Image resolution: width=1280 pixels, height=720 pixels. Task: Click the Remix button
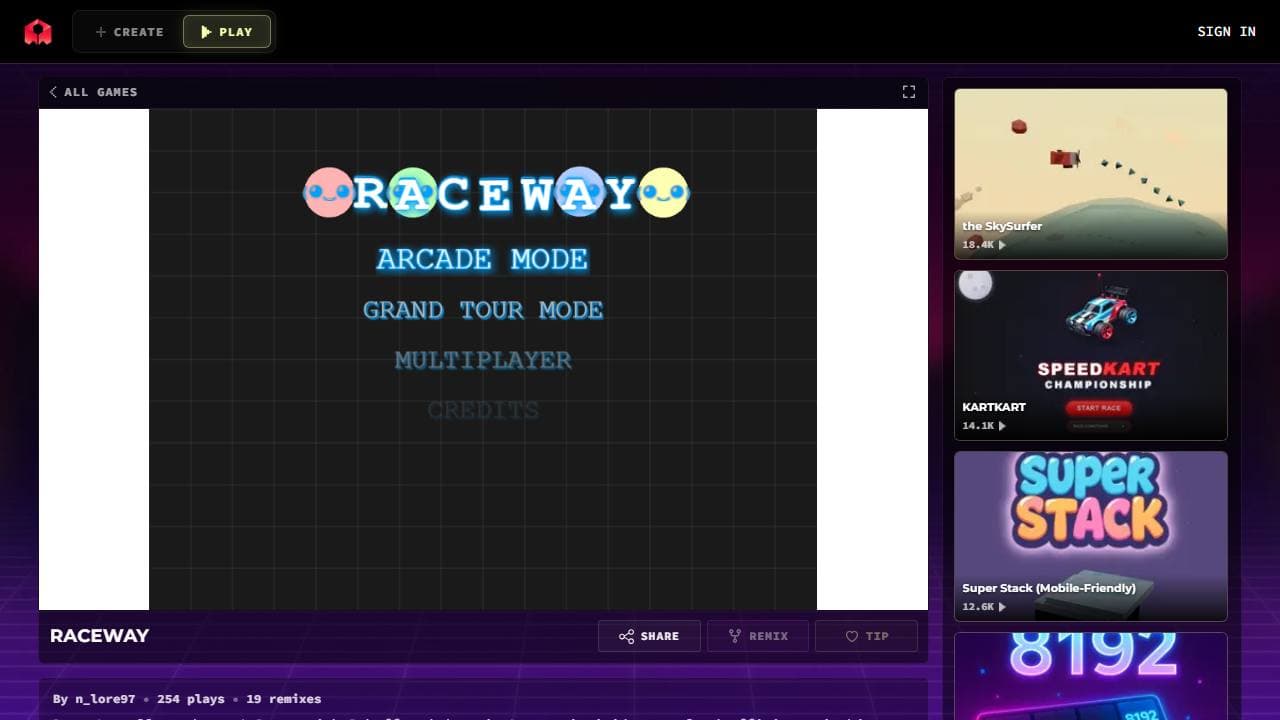coord(757,636)
